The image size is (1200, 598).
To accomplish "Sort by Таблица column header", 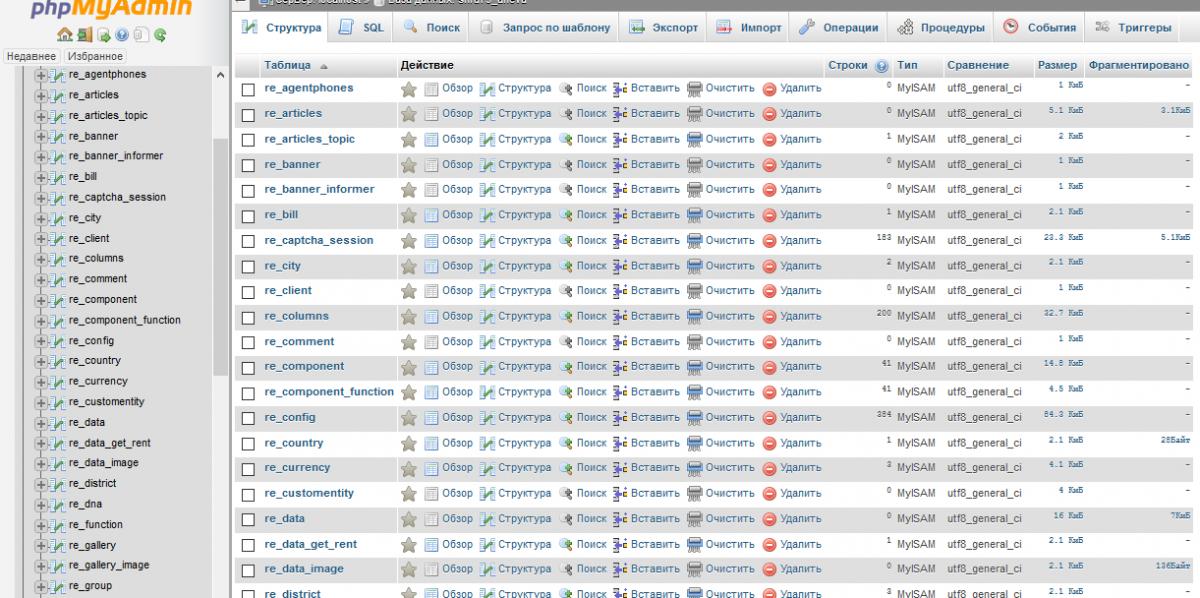I will [x=288, y=65].
